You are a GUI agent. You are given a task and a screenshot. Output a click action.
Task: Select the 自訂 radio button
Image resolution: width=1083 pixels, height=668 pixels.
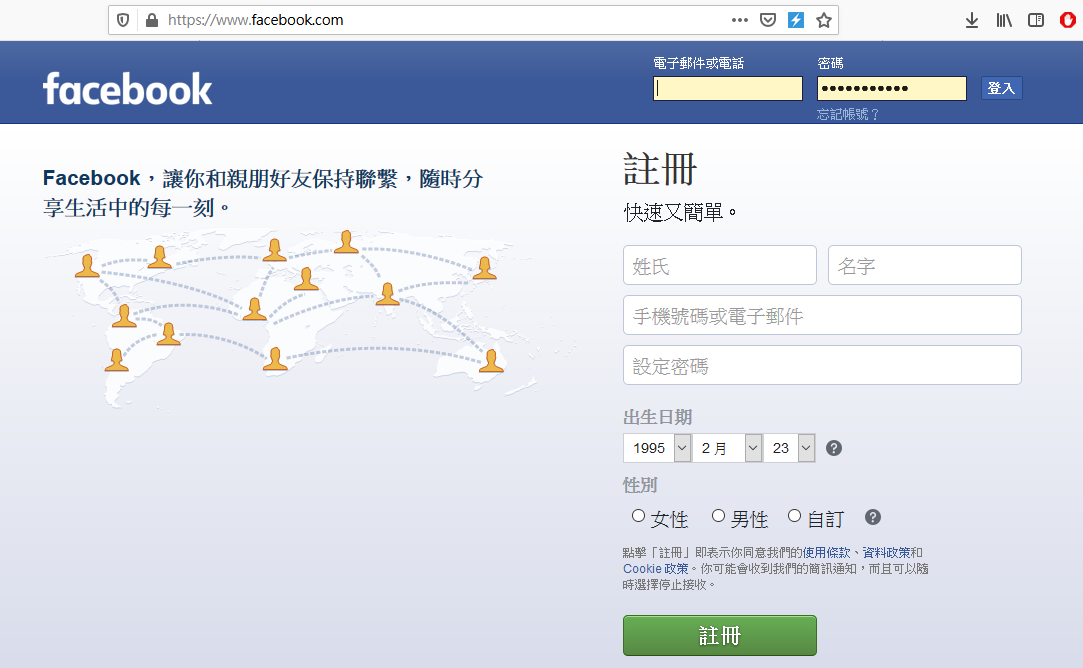pos(794,516)
